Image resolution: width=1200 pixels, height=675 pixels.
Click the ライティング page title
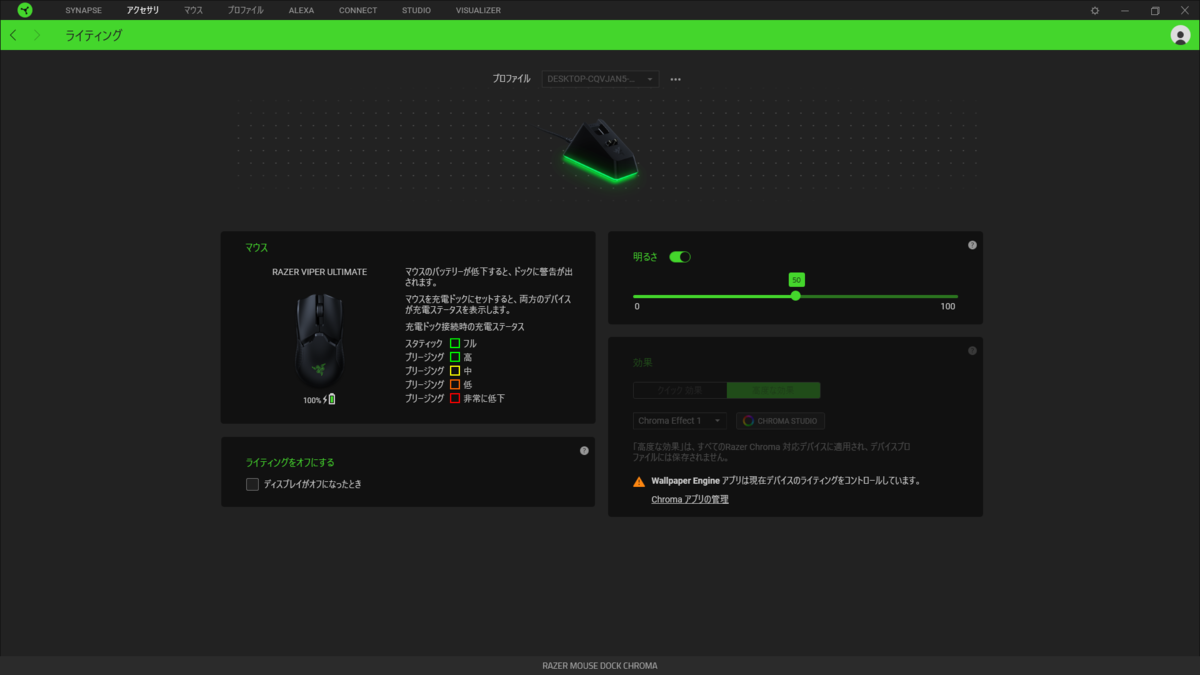click(x=94, y=35)
